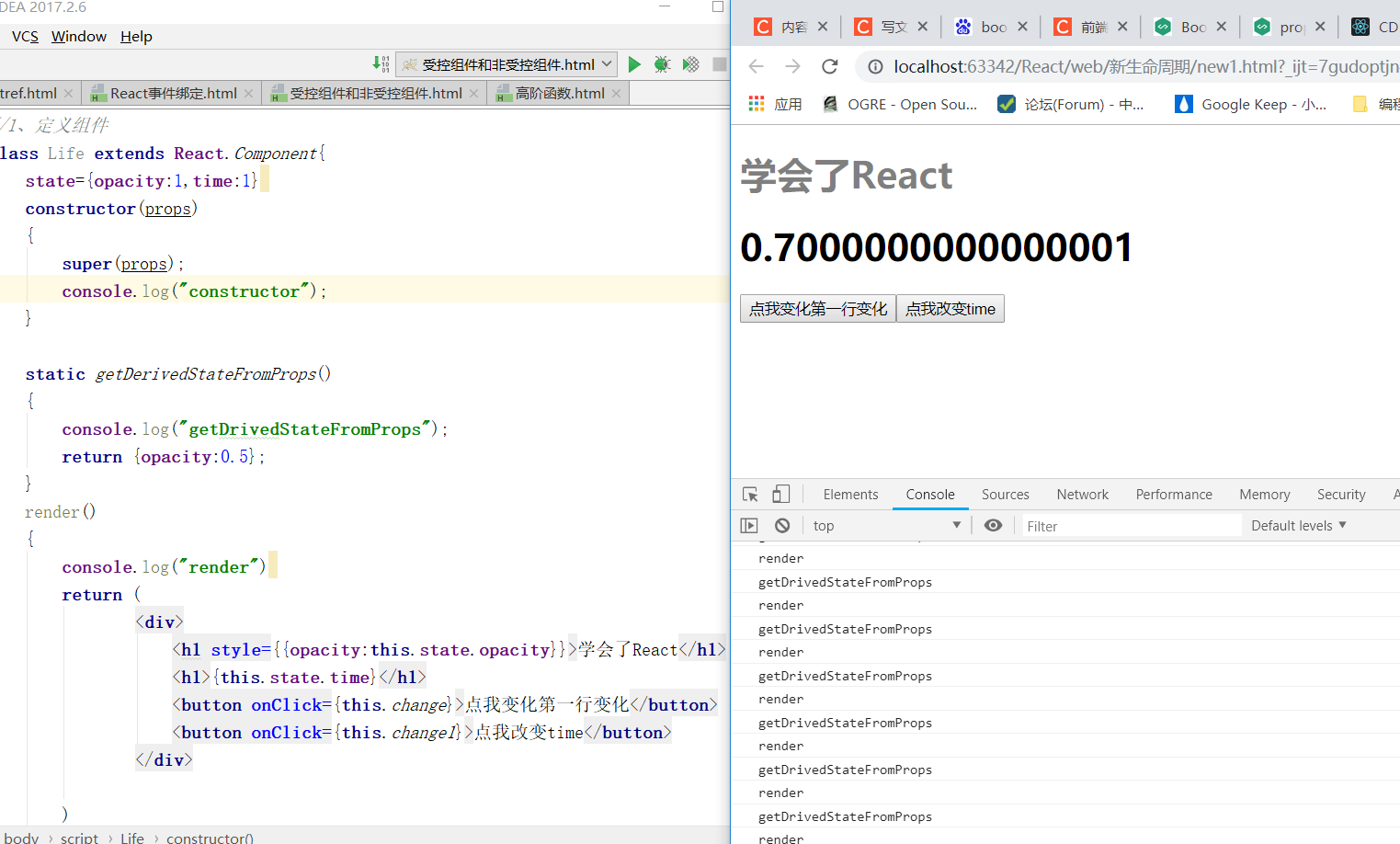1400x844 pixels.
Task: Click the constructor() breadcrumb at the bottom
Action: [x=210, y=838]
